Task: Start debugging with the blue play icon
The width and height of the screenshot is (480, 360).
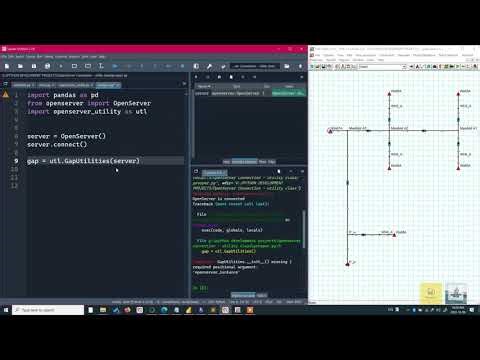Action: [x=115, y=66]
